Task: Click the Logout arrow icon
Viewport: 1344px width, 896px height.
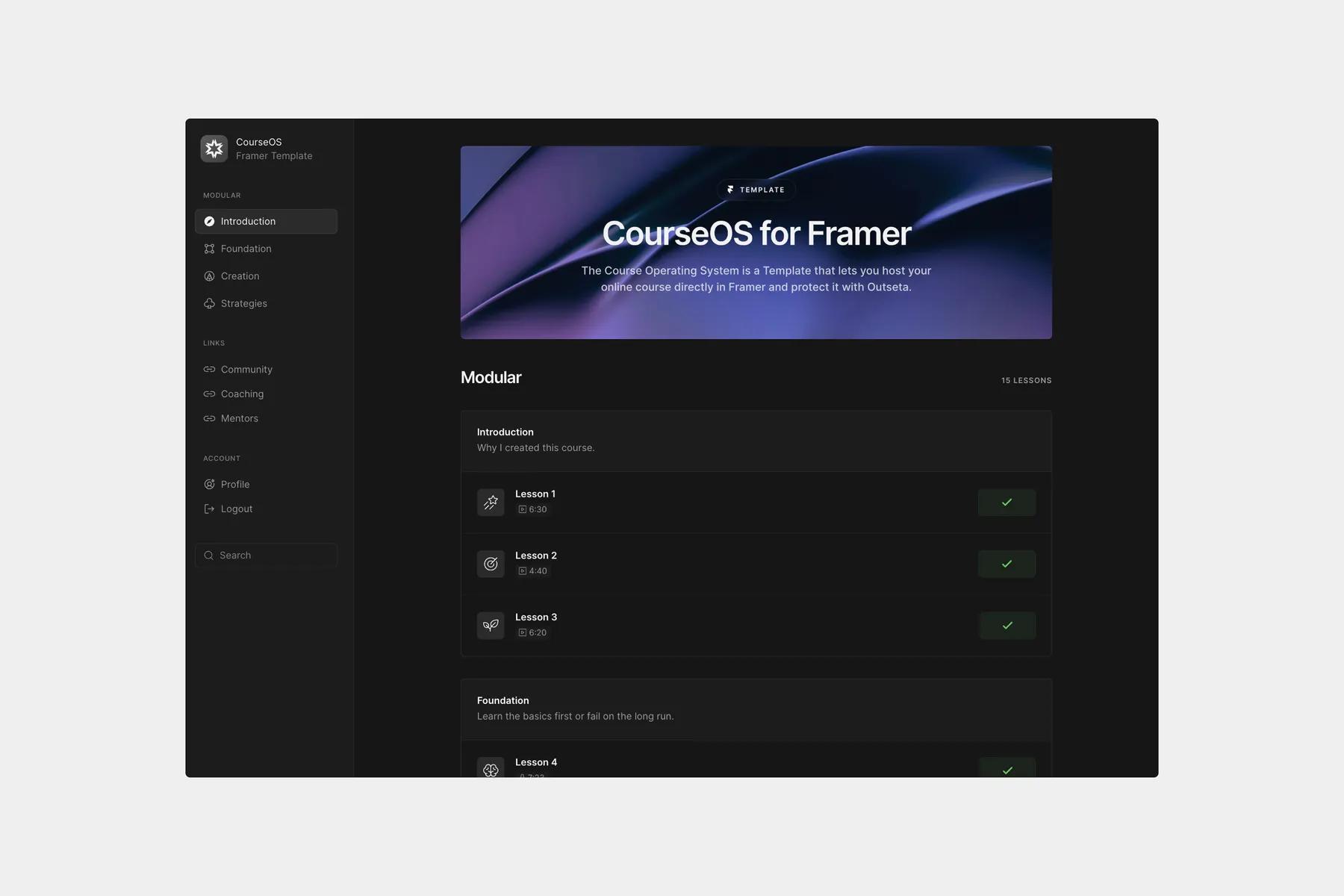Action: 209,509
